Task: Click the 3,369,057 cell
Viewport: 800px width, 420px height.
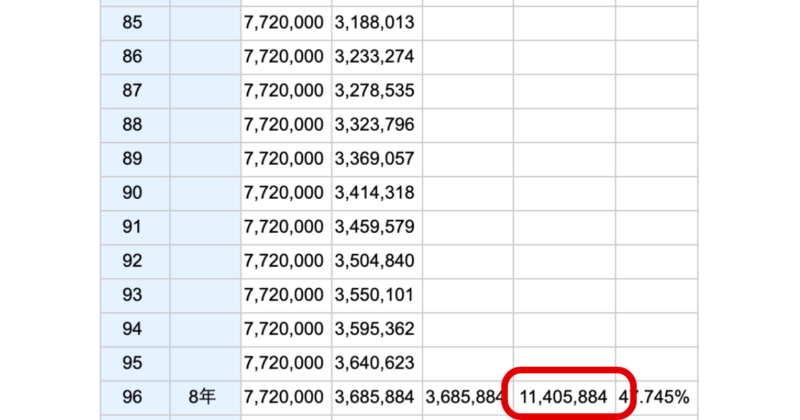Action: 374,158
